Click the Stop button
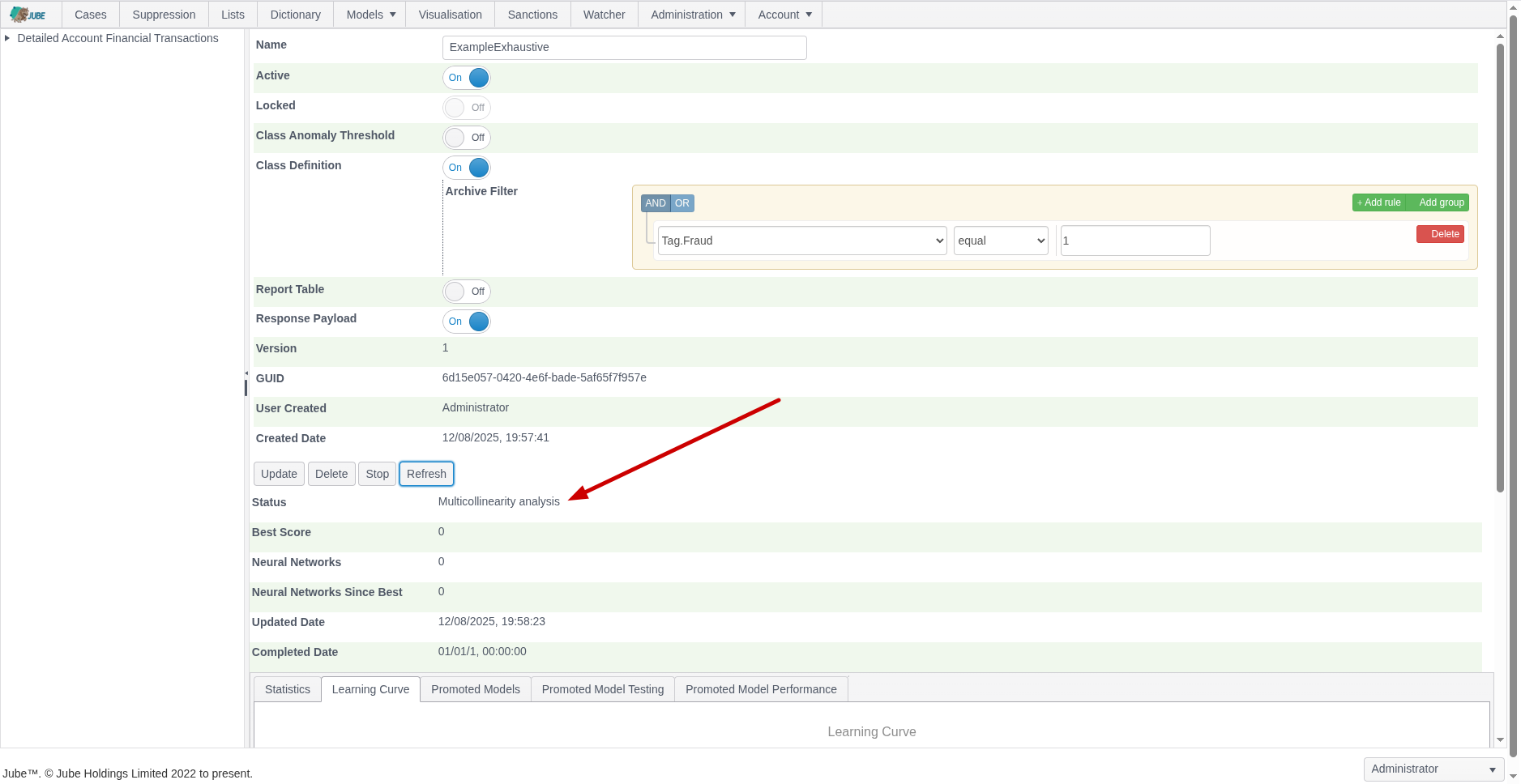Viewport: 1521px width, 784px height. click(377, 474)
